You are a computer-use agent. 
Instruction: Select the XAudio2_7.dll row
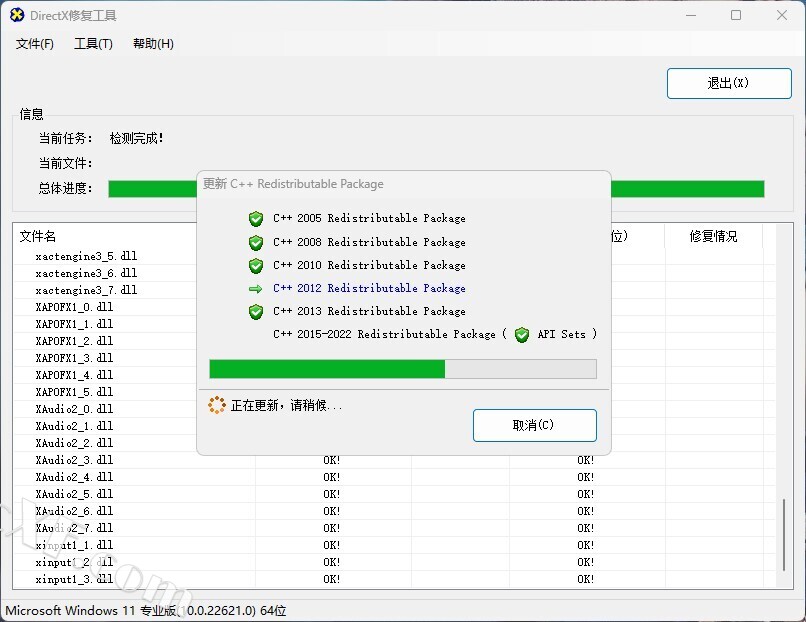394,528
